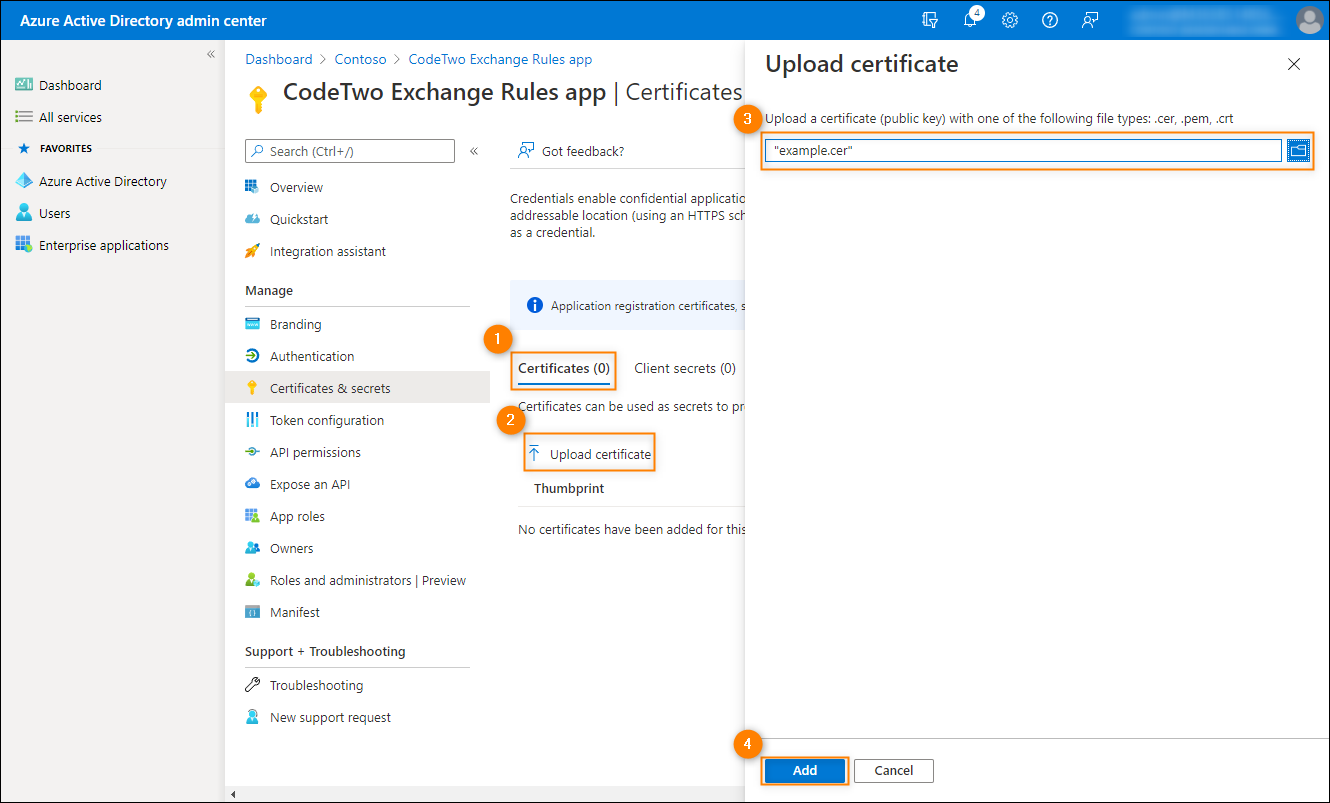The height and width of the screenshot is (803, 1330).
Task: Open Azure Active Directory favorite
Action: pos(103,181)
